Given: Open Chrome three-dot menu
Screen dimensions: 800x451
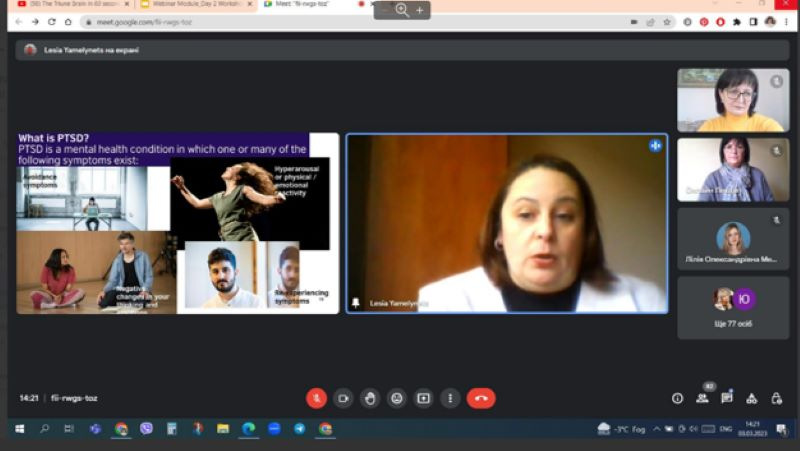Looking at the screenshot, I should click(x=786, y=22).
